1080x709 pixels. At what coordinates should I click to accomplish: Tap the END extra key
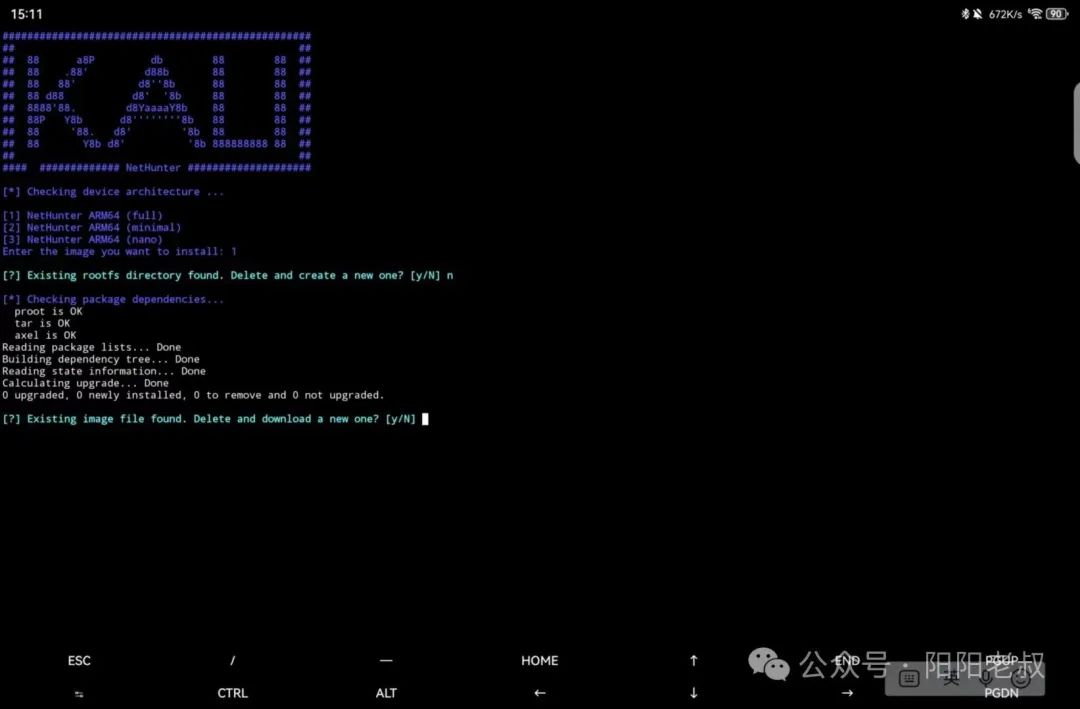coord(847,660)
